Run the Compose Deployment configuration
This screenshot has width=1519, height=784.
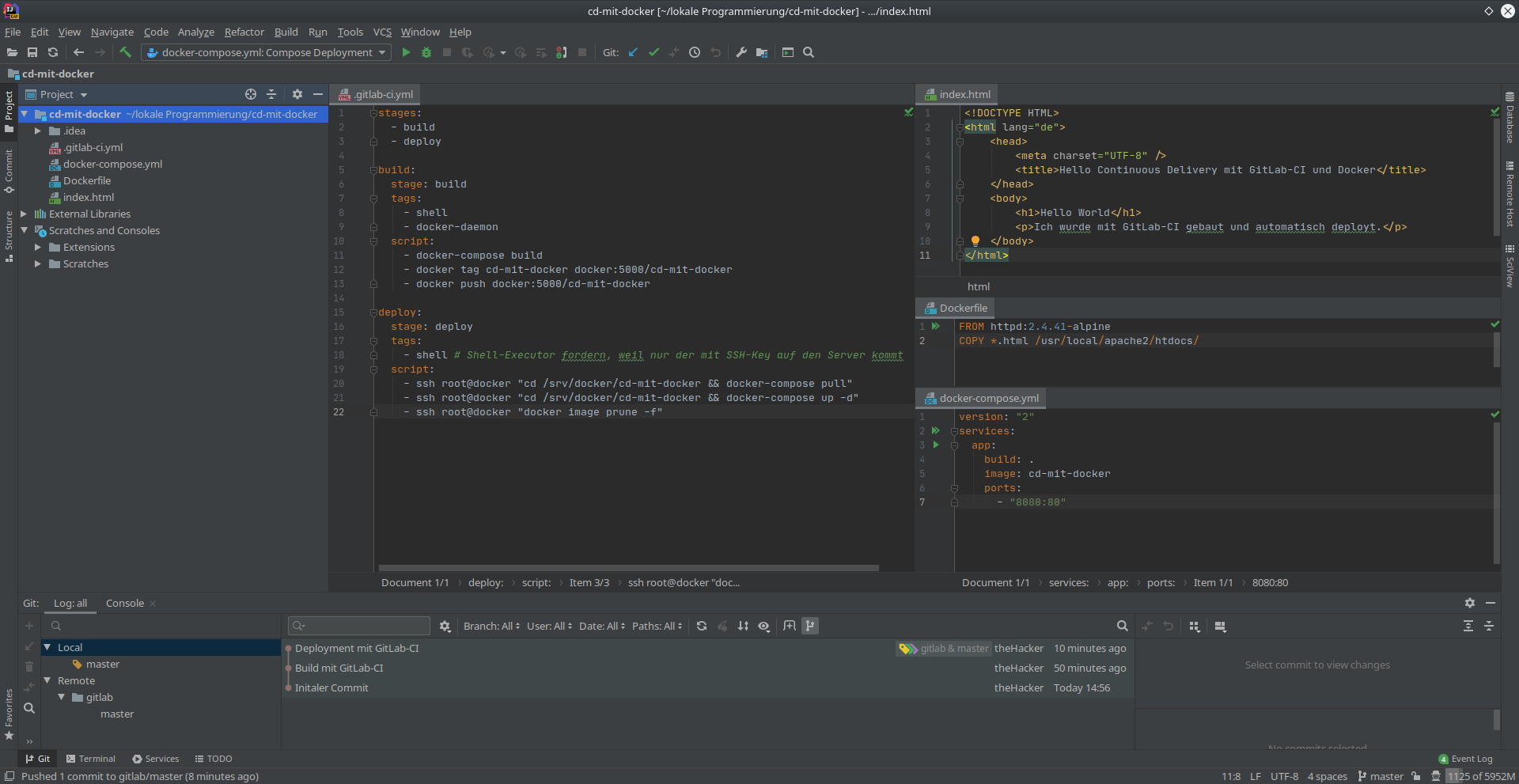click(406, 52)
